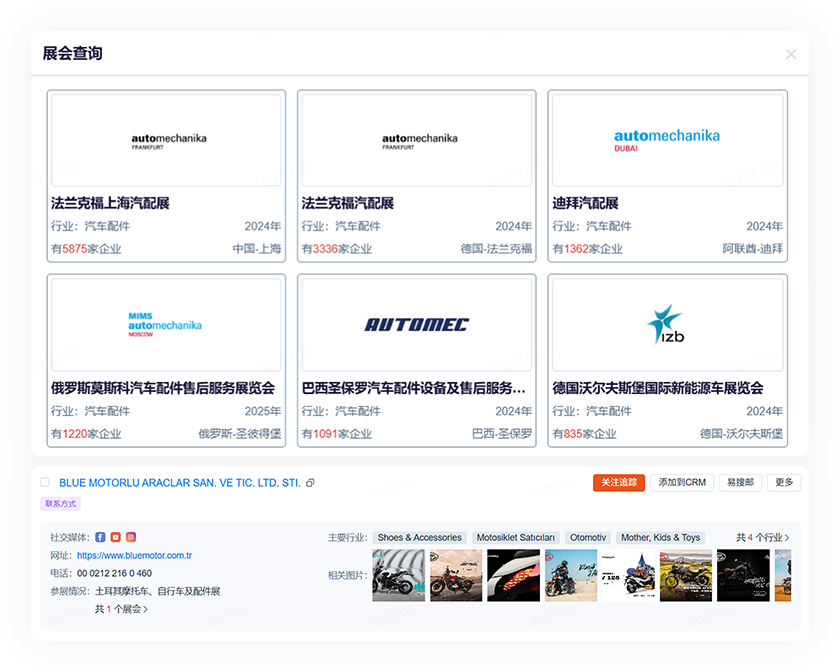Open the Facebook social media icon

click(x=100, y=537)
